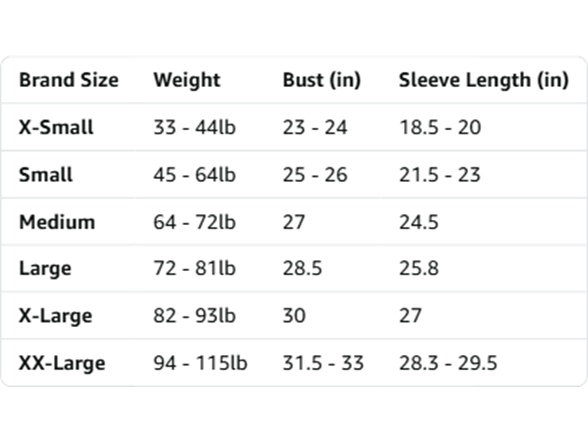Click the 18.5 - 20 sleeve length value
Image resolution: width=588 pixels, height=441 pixels.
tap(440, 127)
